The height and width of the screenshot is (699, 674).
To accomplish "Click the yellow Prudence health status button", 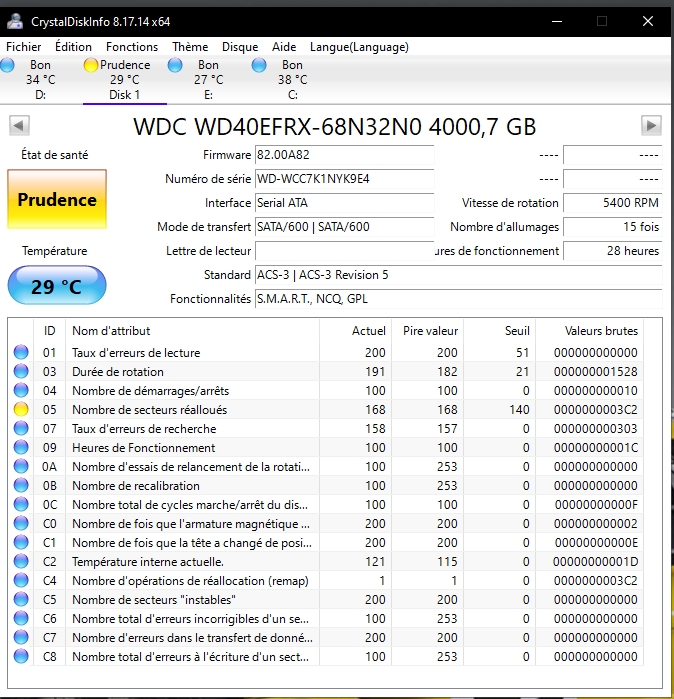I will click(57, 200).
